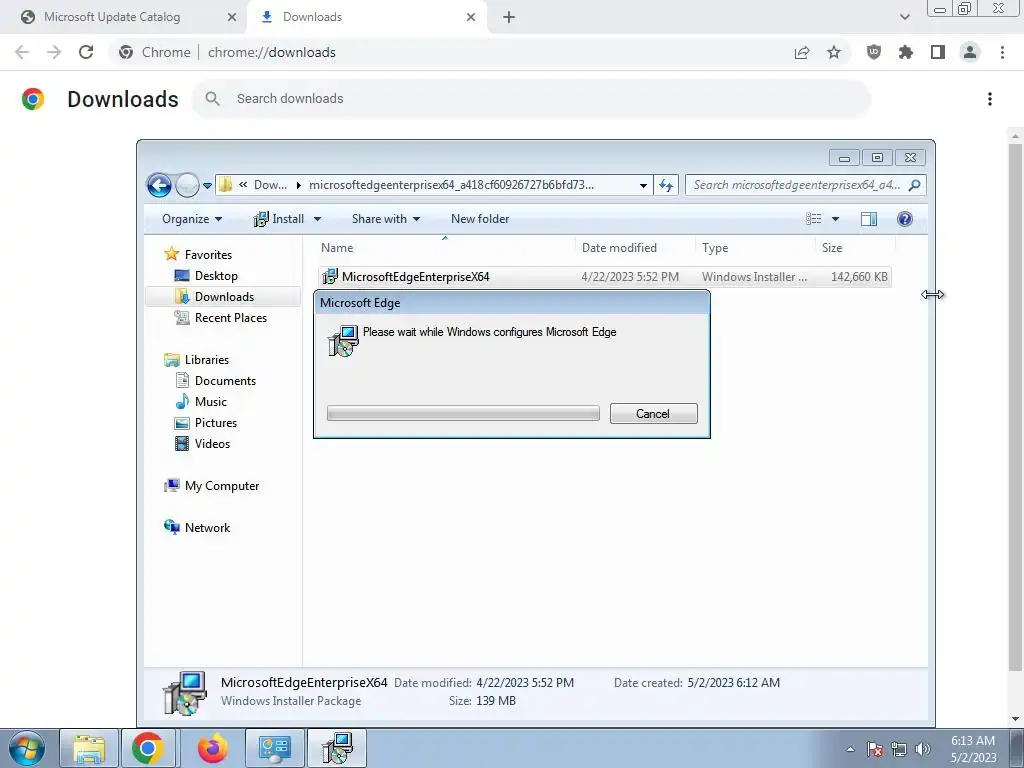1024x768 pixels.
Task: Open the Control Panel taskbar icon
Action: point(274,748)
